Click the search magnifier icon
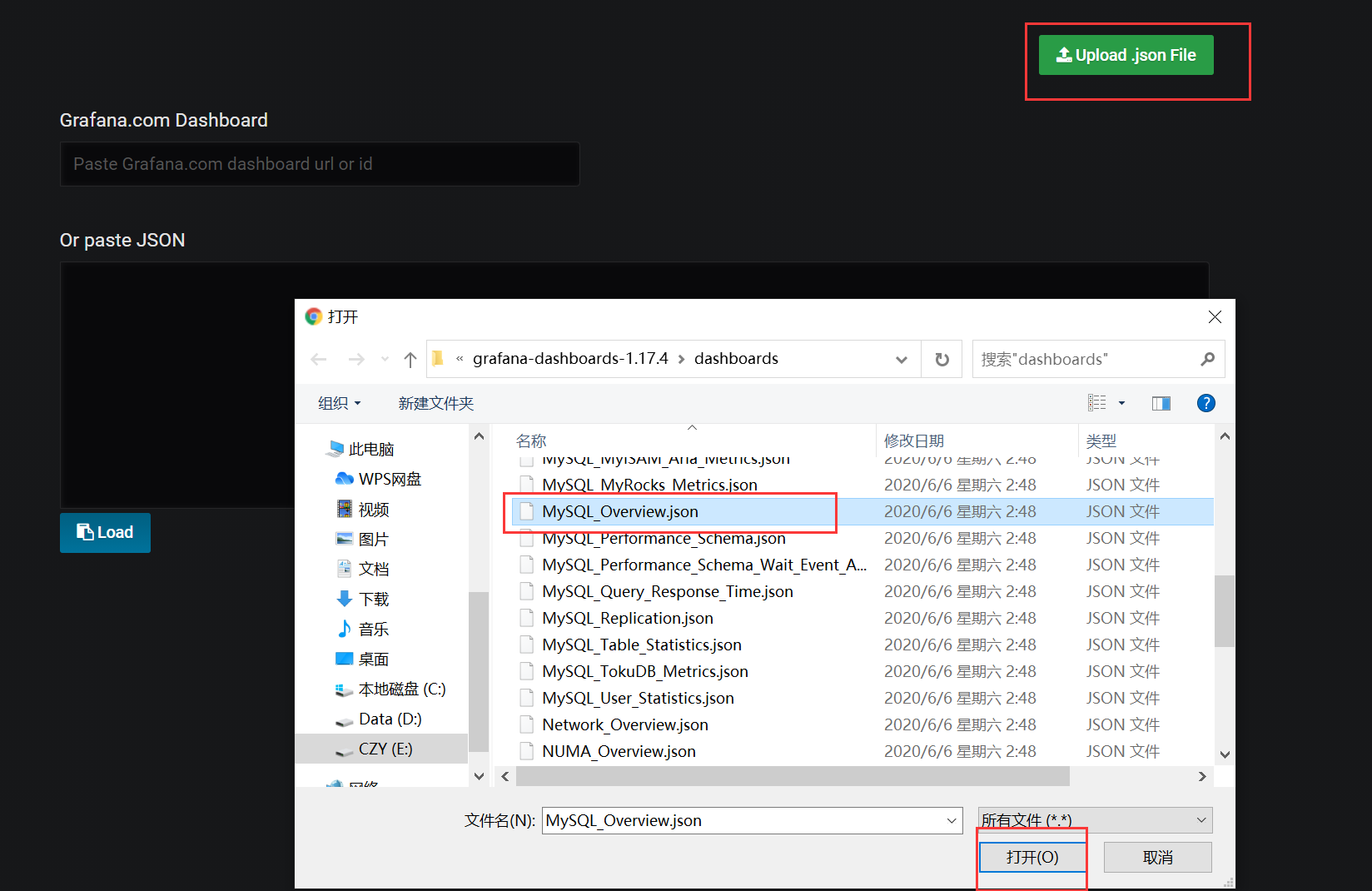The height and width of the screenshot is (891, 1372). point(1207,359)
